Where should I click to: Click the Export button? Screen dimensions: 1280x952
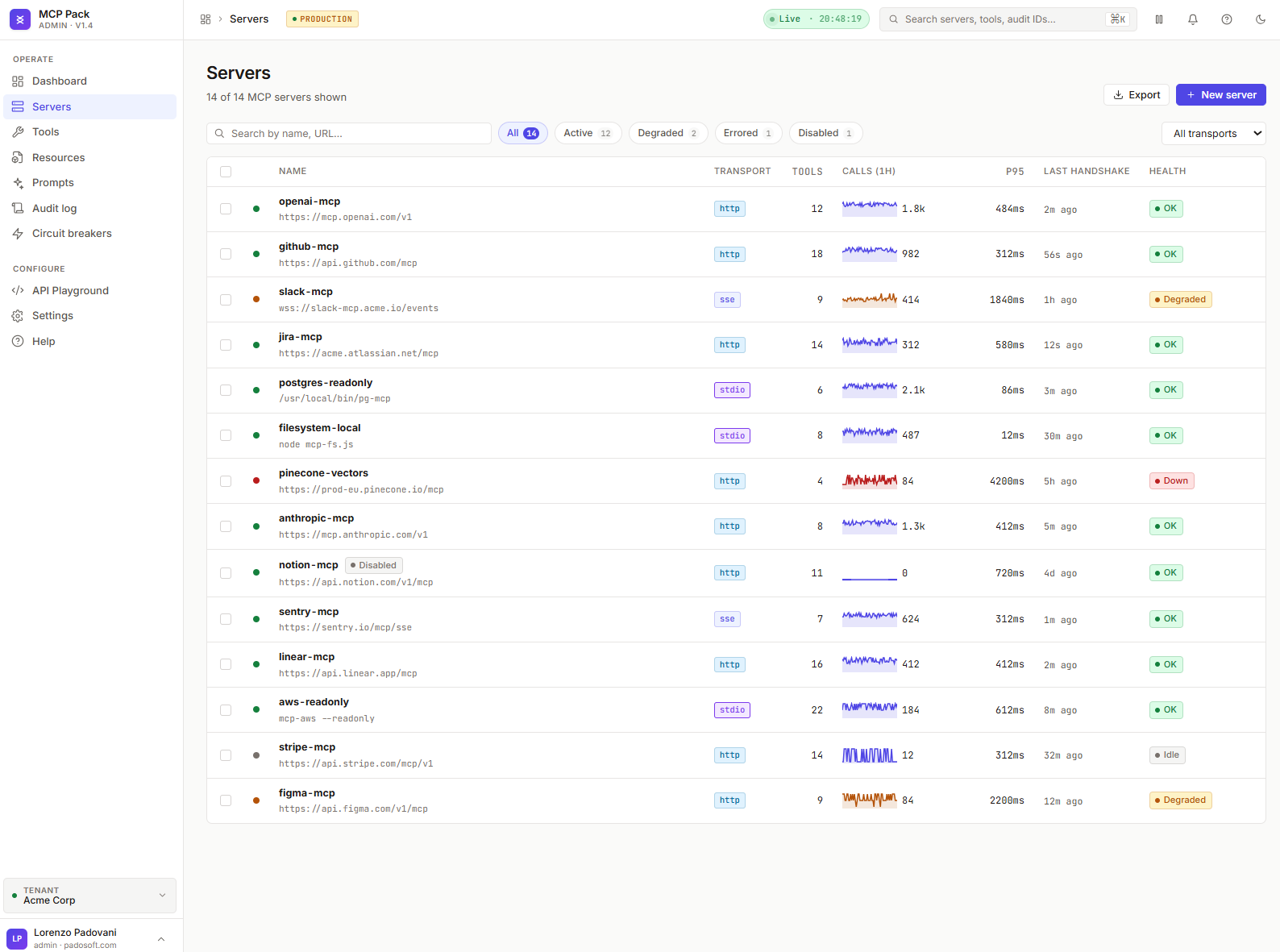(x=1137, y=95)
